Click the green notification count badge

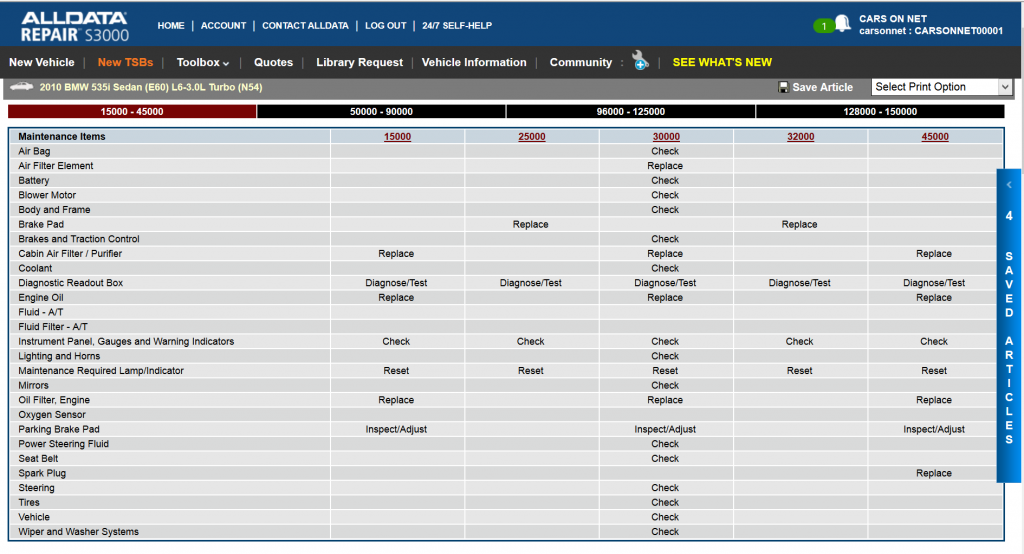[824, 26]
